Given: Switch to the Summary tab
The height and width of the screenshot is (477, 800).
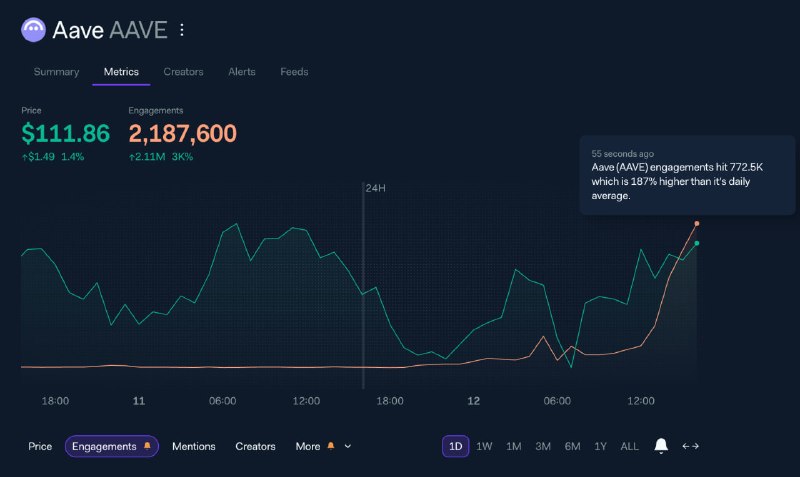Looking at the screenshot, I should (56, 72).
